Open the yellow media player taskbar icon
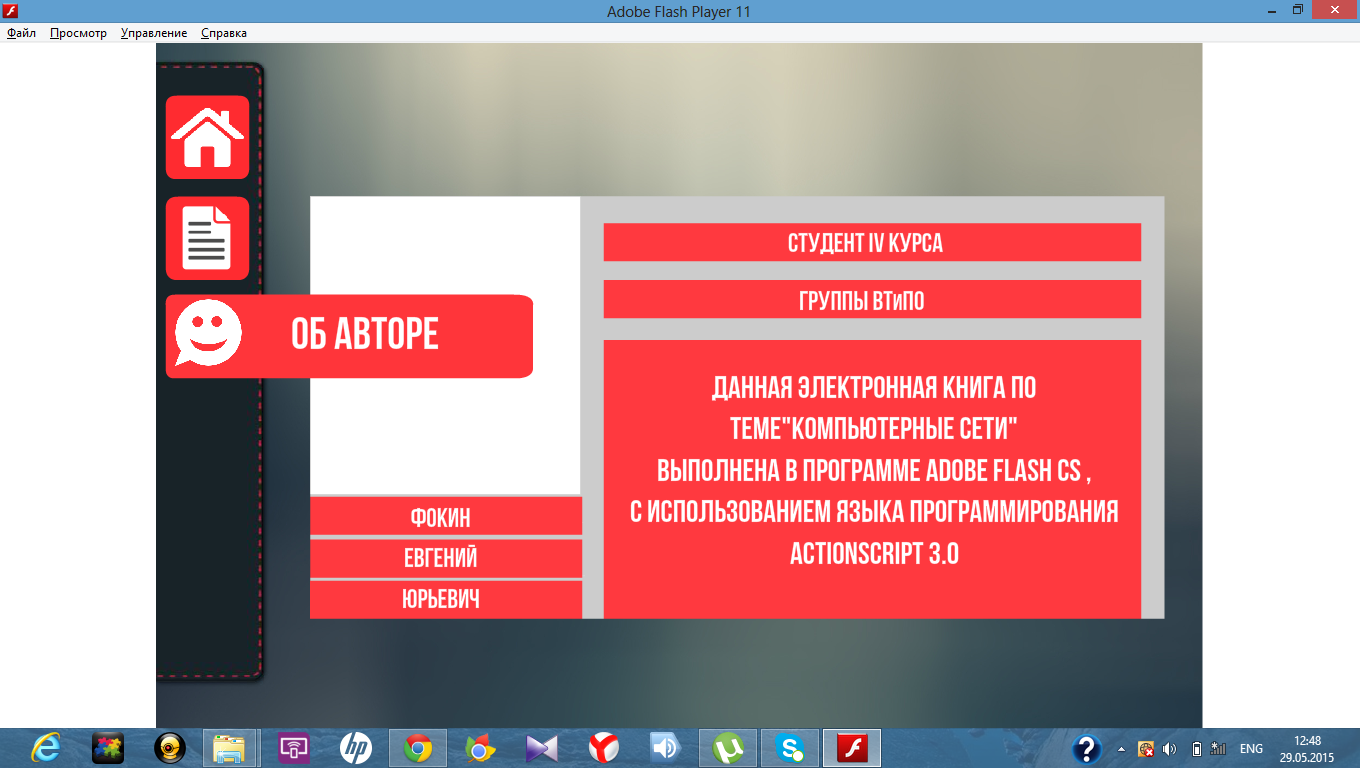 [169, 747]
